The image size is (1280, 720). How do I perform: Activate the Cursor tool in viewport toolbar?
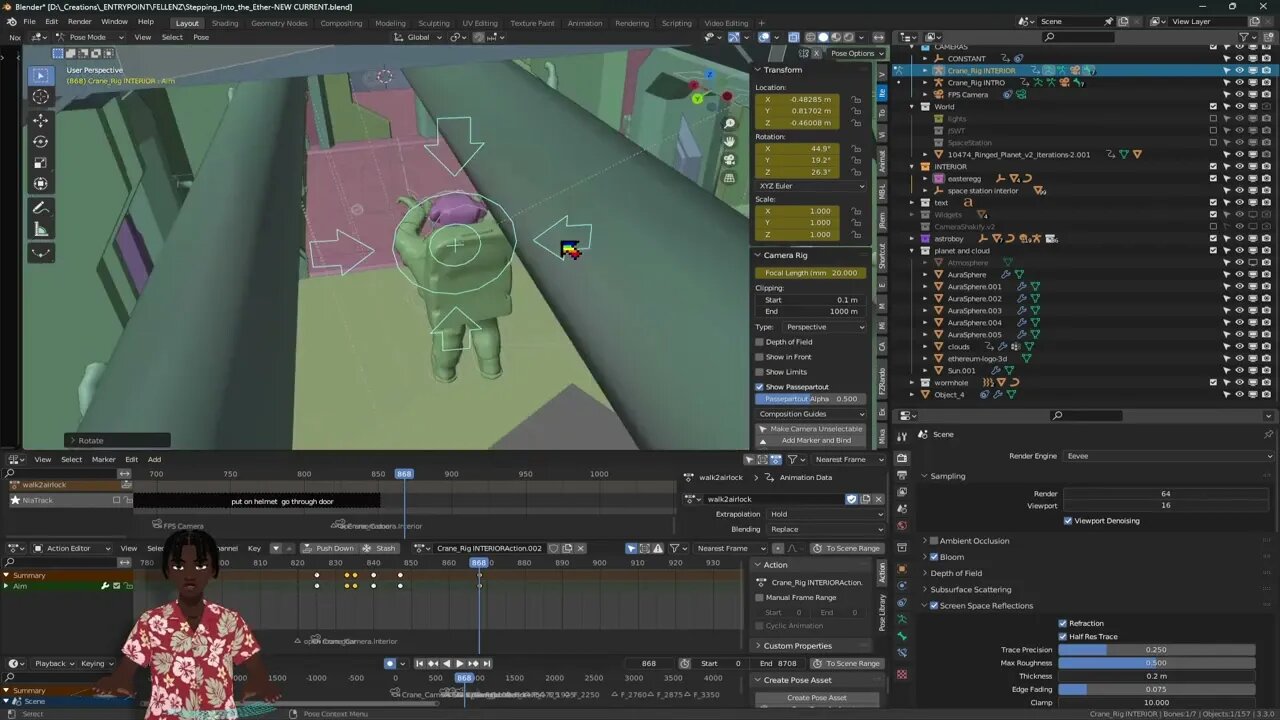(x=41, y=97)
